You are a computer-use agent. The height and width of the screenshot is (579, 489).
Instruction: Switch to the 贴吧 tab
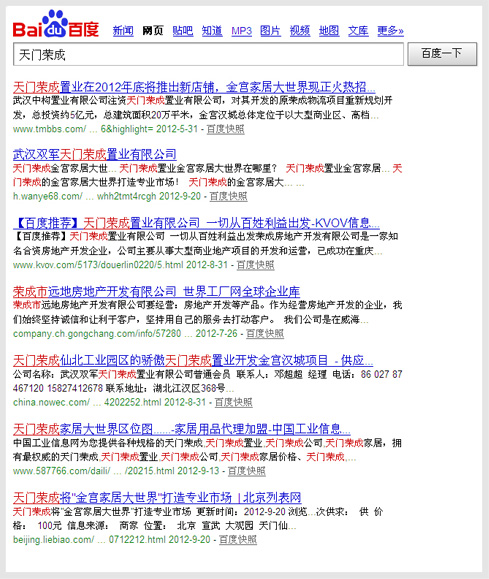point(183,31)
